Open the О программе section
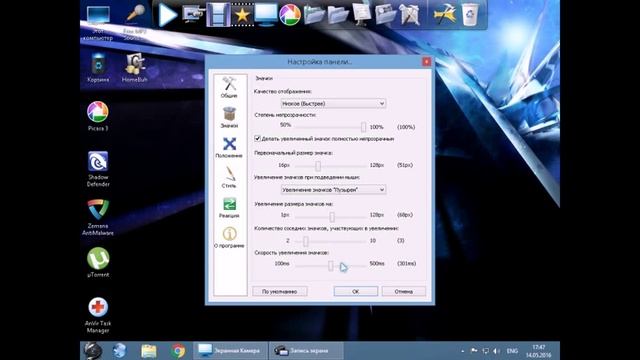This screenshot has width=640, height=360. pos(229,238)
